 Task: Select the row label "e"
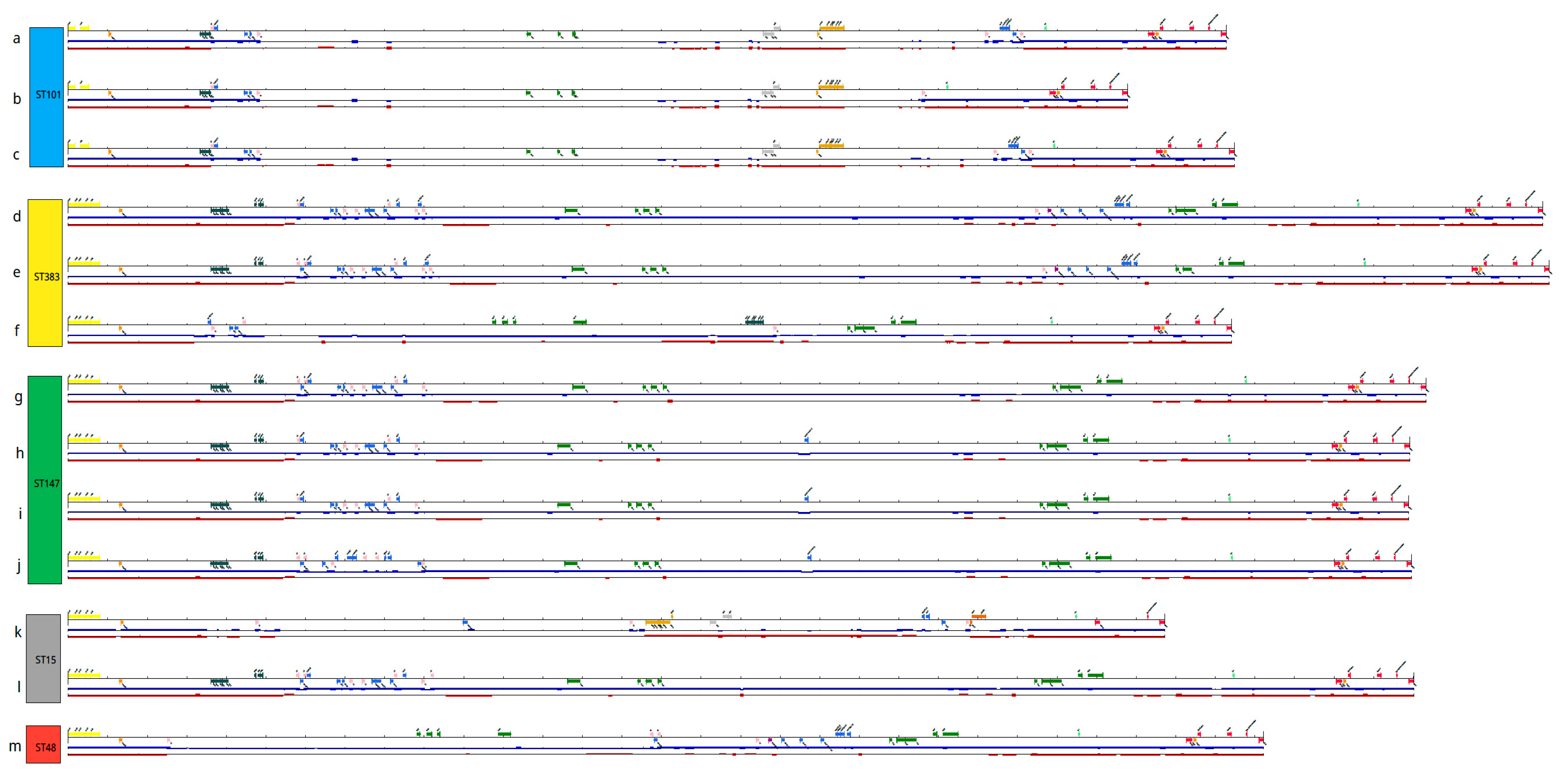pyautogui.click(x=17, y=272)
